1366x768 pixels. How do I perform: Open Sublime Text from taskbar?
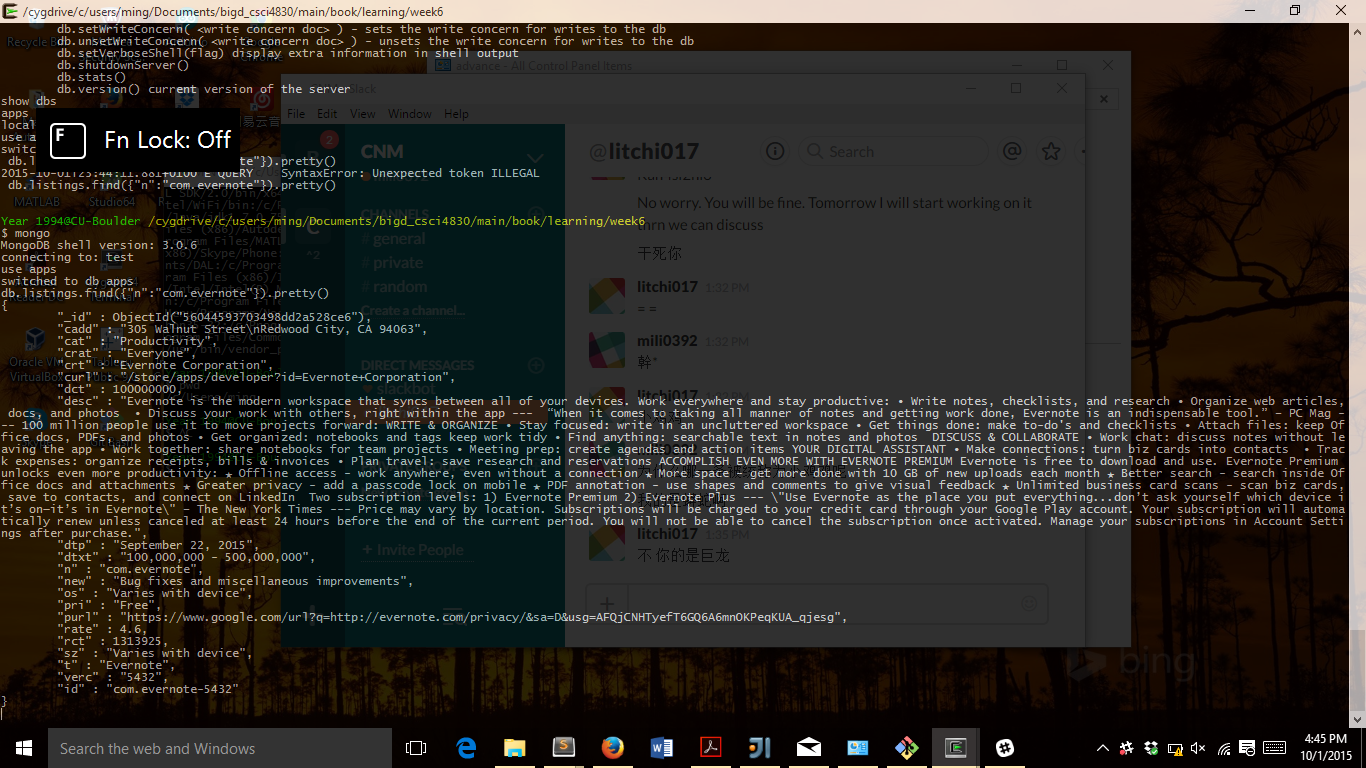(564, 748)
